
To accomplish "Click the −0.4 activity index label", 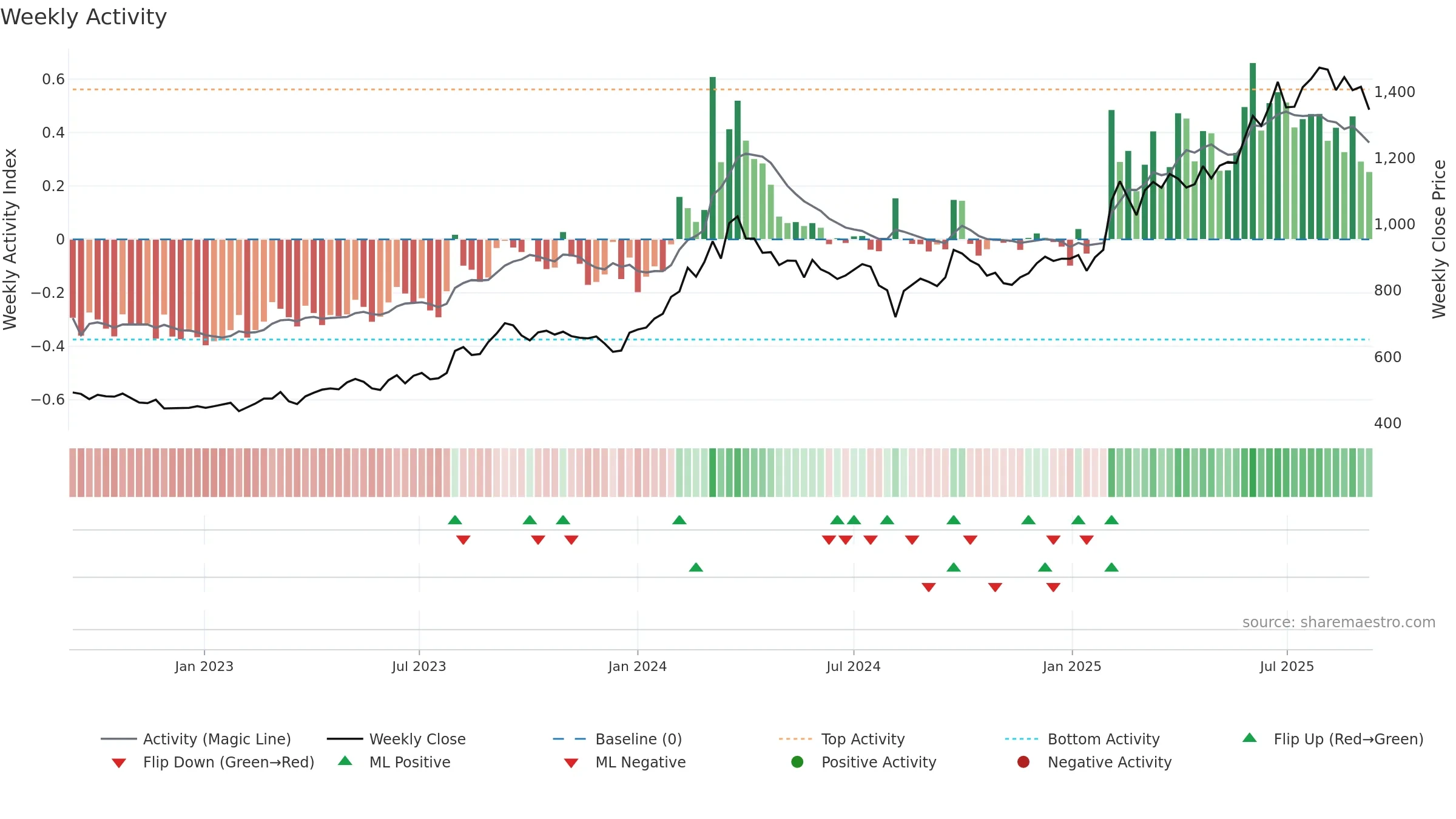I will [47, 346].
